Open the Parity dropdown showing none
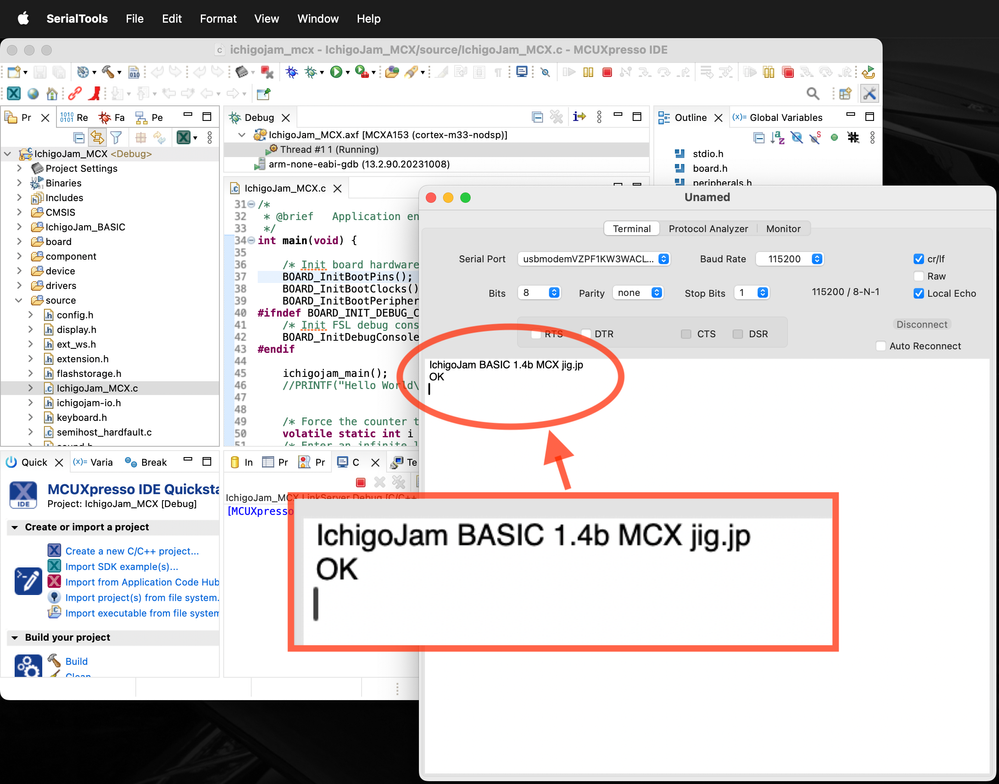999x784 pixels. point(638,292)
